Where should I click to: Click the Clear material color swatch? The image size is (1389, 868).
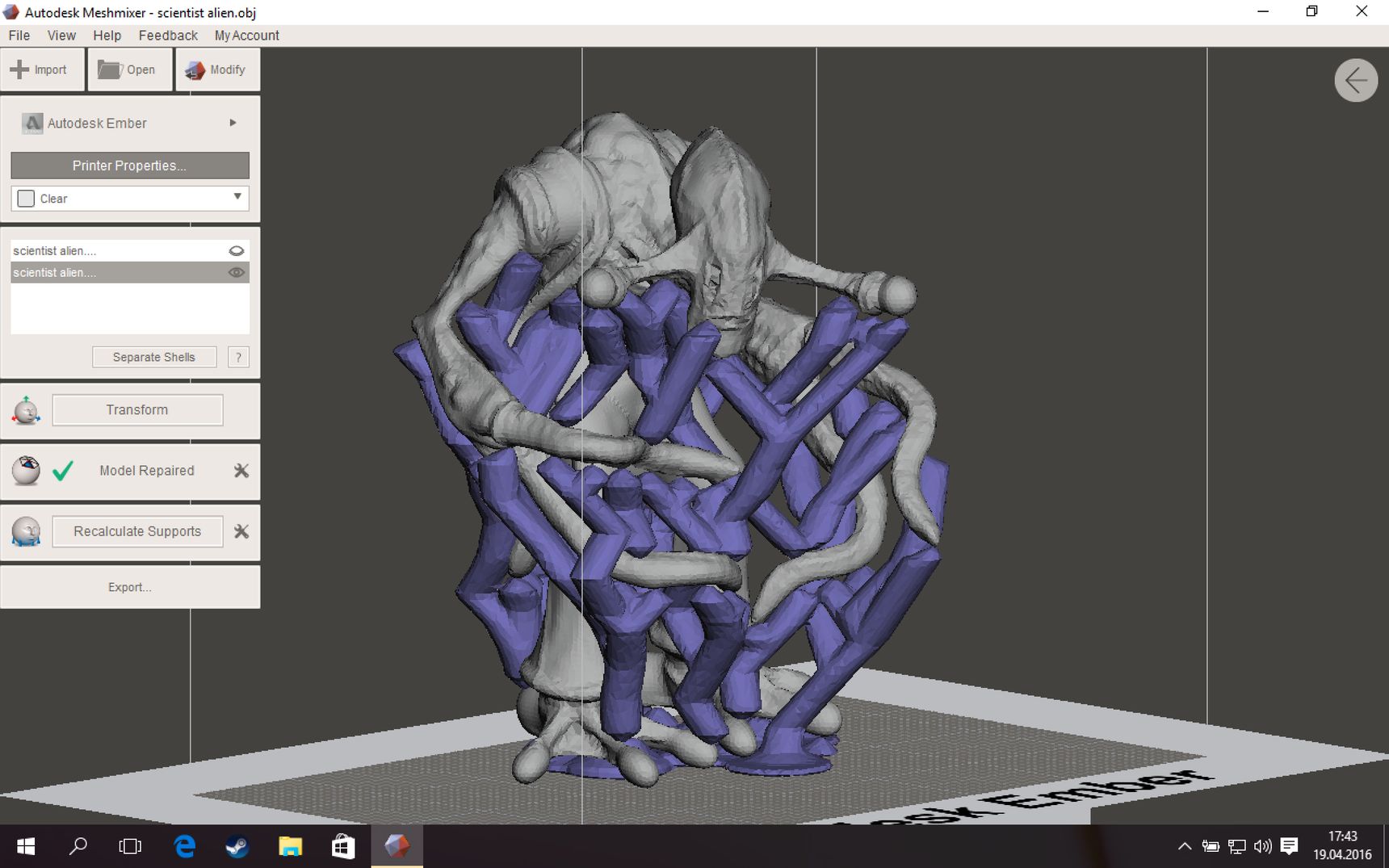[x=26, y=199]
